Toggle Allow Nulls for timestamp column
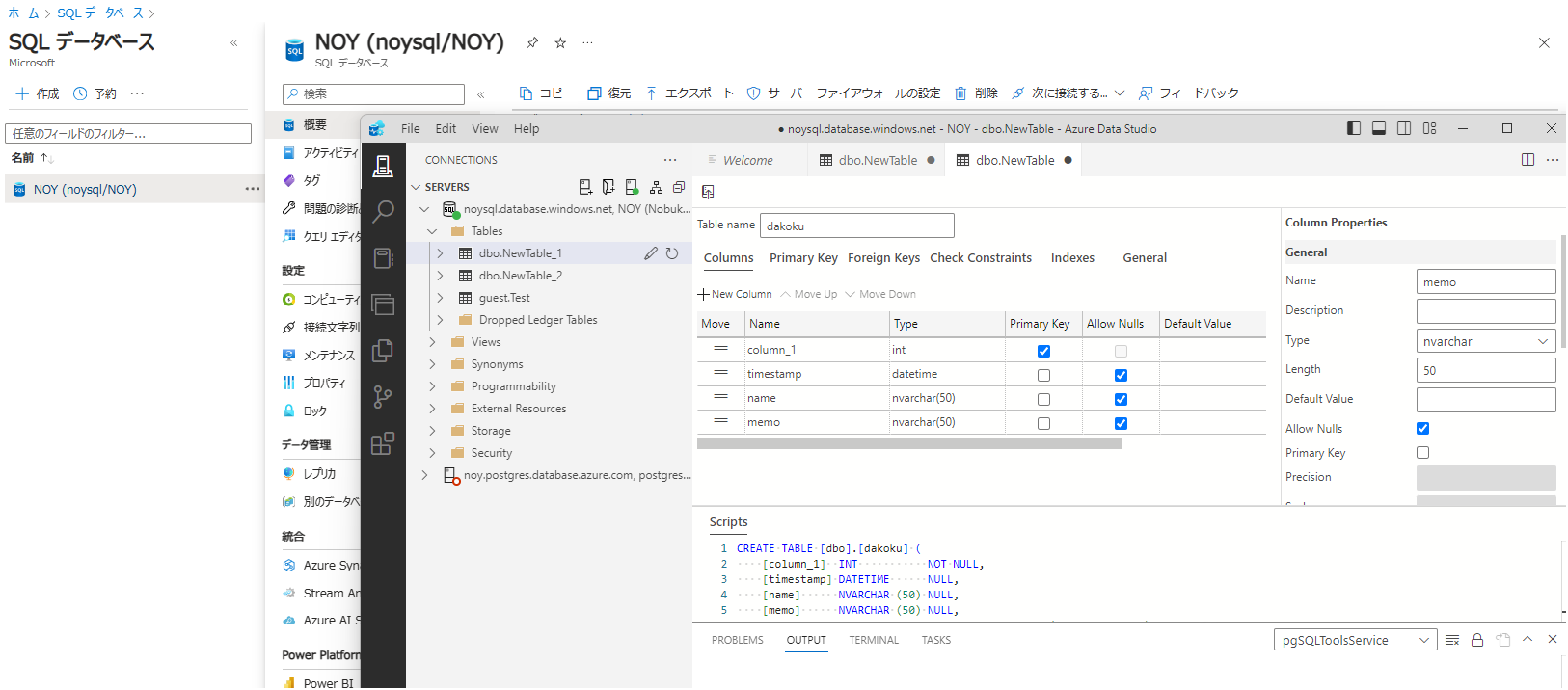This screenshot has height=690, width=1568. [1121, 375]
